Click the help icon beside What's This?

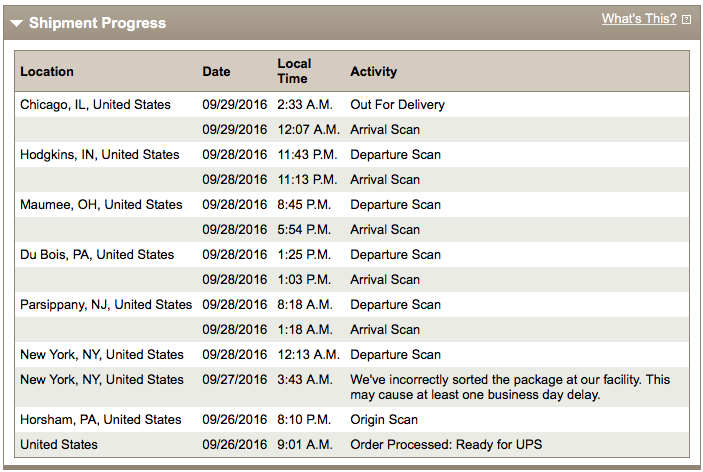686,20
